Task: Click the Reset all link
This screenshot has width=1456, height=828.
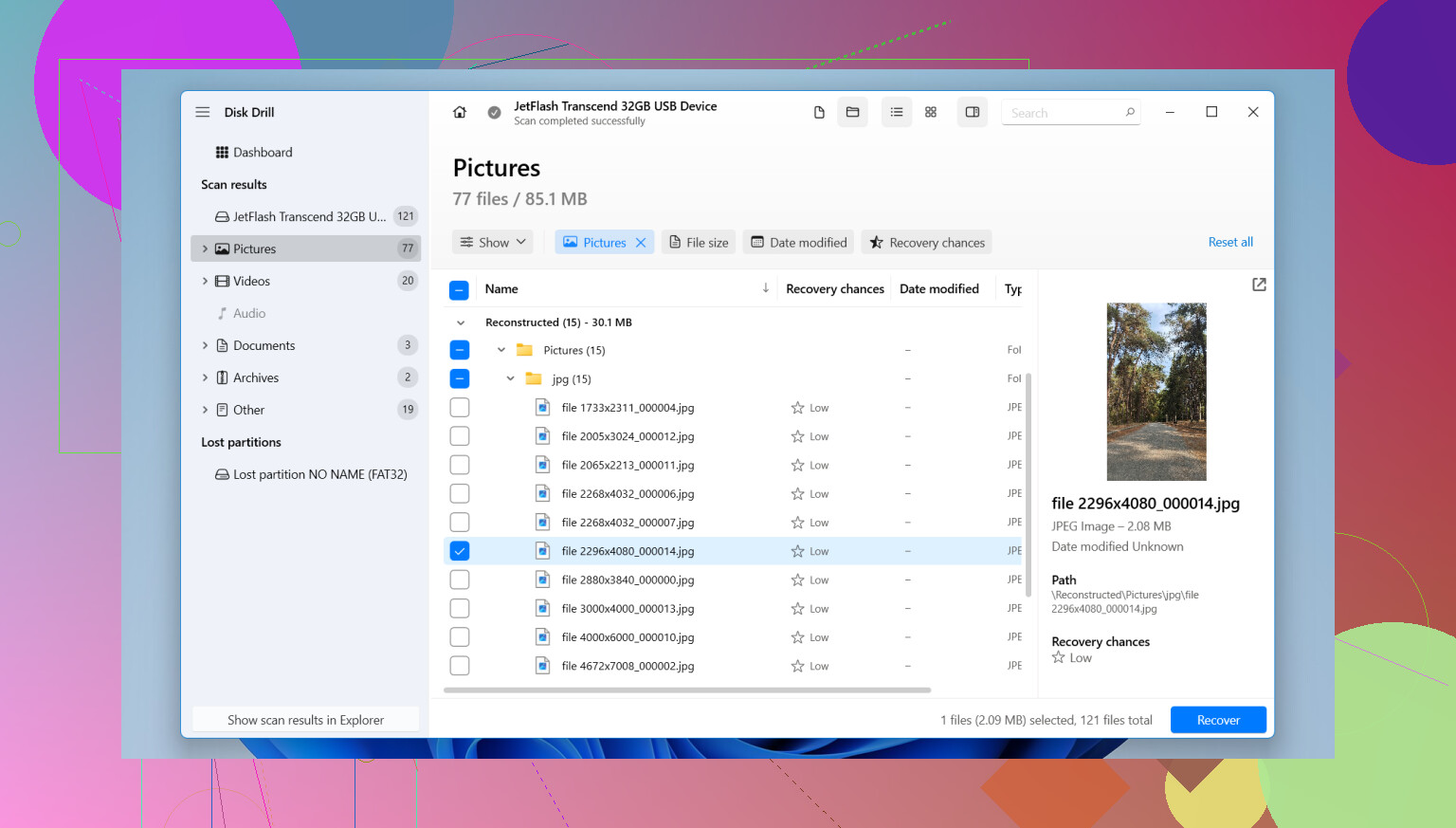Action: 1230,243
